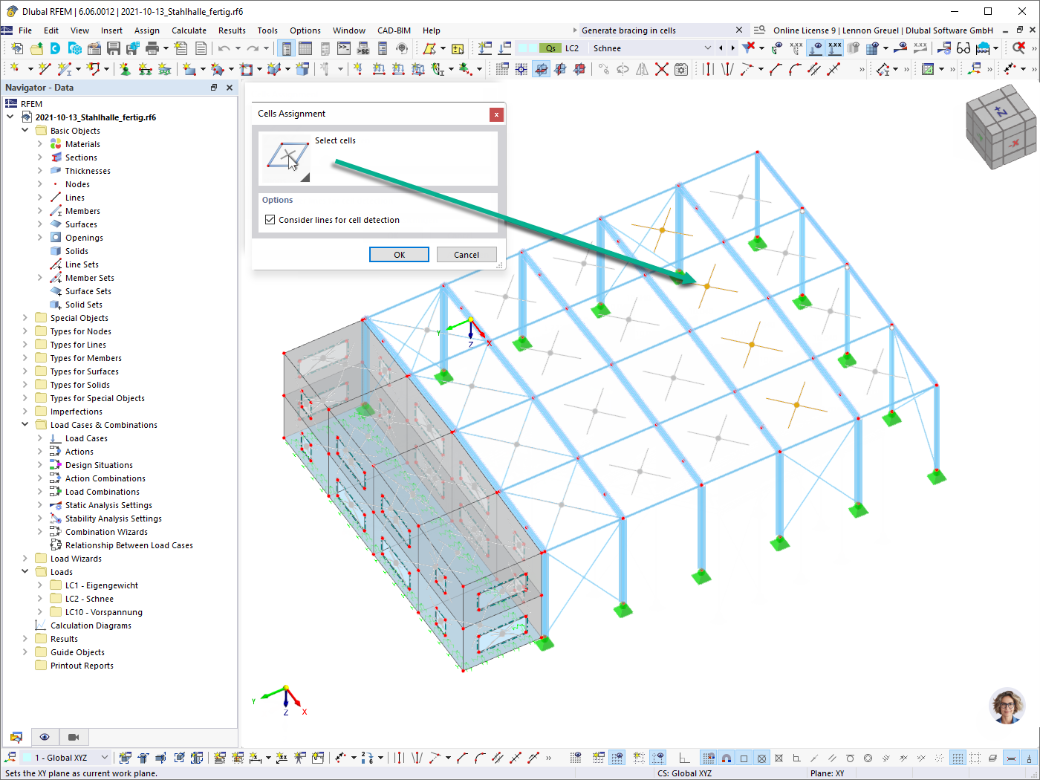Click the Save file icon in toolbar

(113, 48)
